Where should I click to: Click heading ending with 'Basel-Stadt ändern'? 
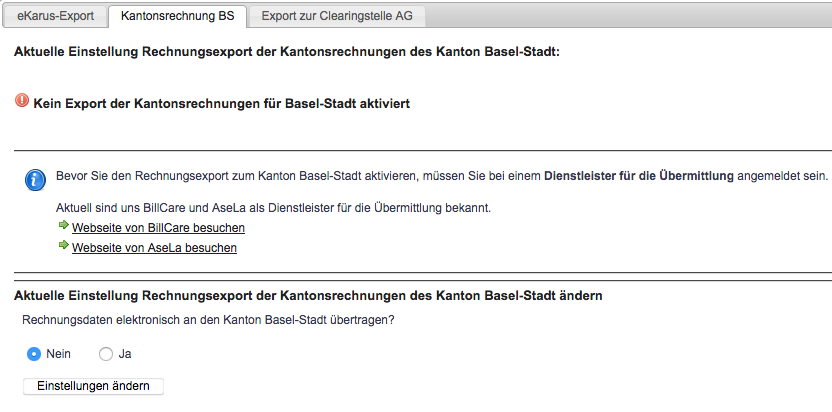click(x=307, y=296)
